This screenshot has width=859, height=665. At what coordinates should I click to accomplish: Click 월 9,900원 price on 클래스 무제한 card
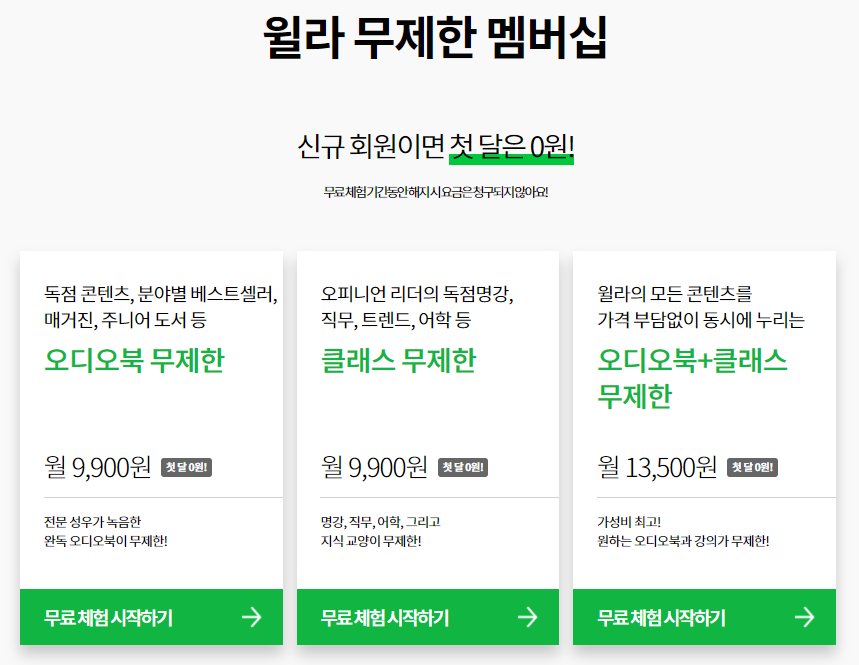coord(374,467)
